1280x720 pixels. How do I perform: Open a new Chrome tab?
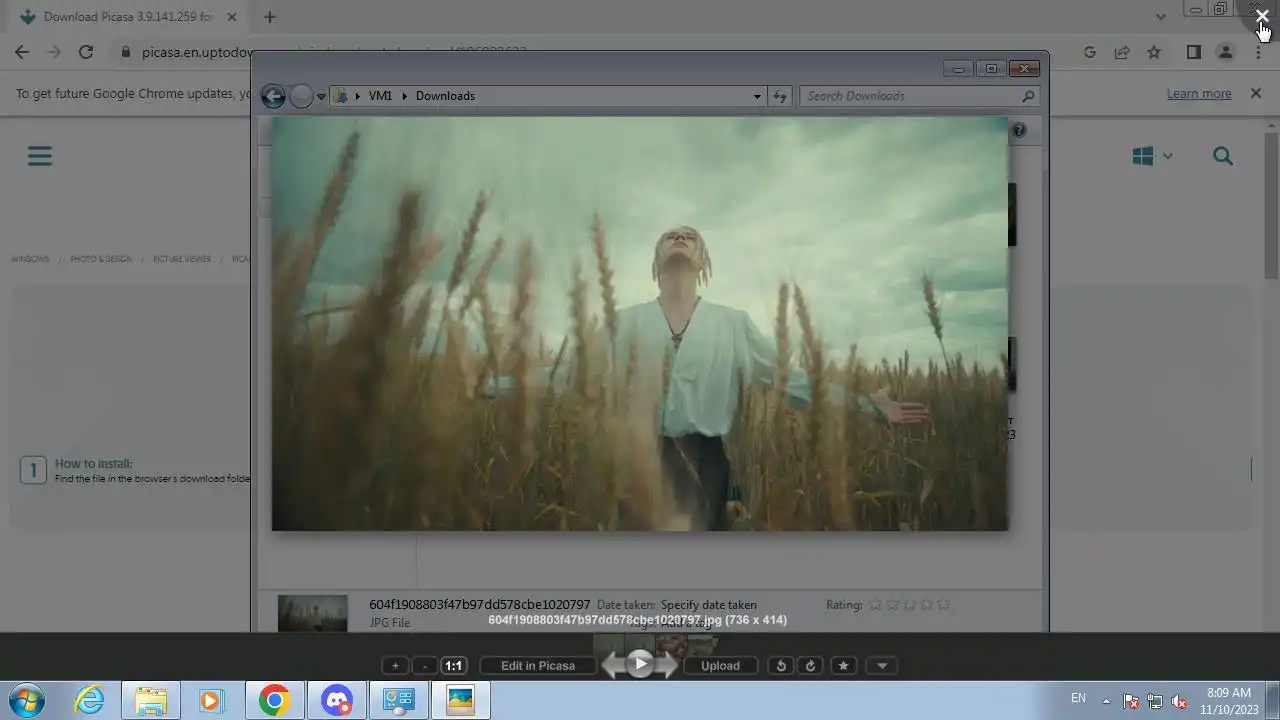269,17
